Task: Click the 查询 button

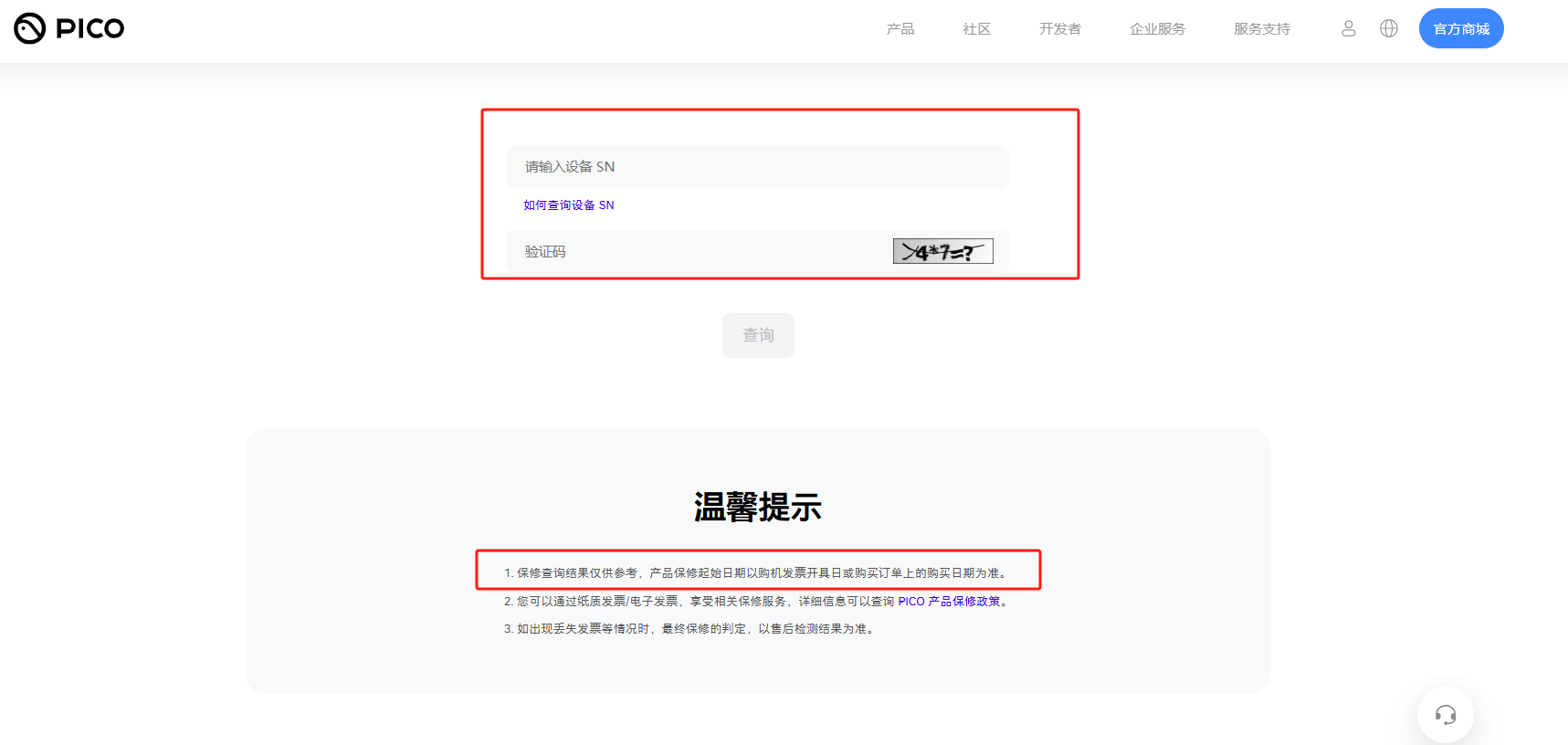Action: (758, 335)
